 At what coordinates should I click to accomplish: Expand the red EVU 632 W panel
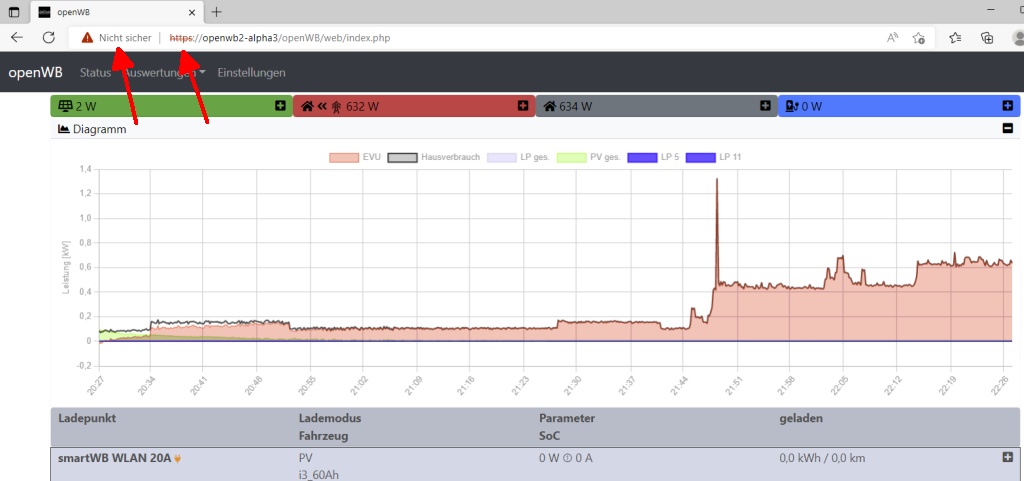522,106
